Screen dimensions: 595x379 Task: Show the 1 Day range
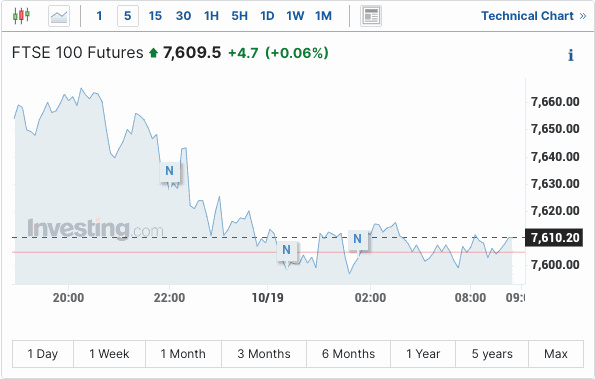coord(43,354)
